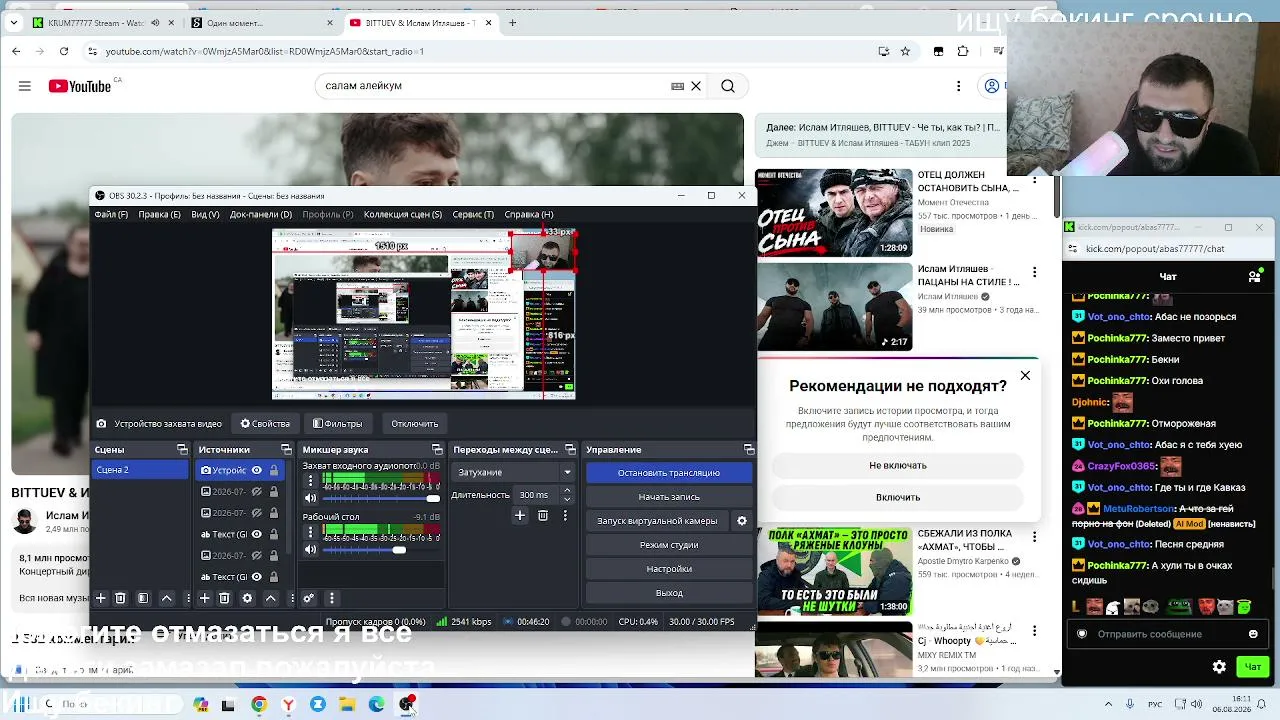
Task: Reload the YouTube page
Action: [x=64, y=51]
